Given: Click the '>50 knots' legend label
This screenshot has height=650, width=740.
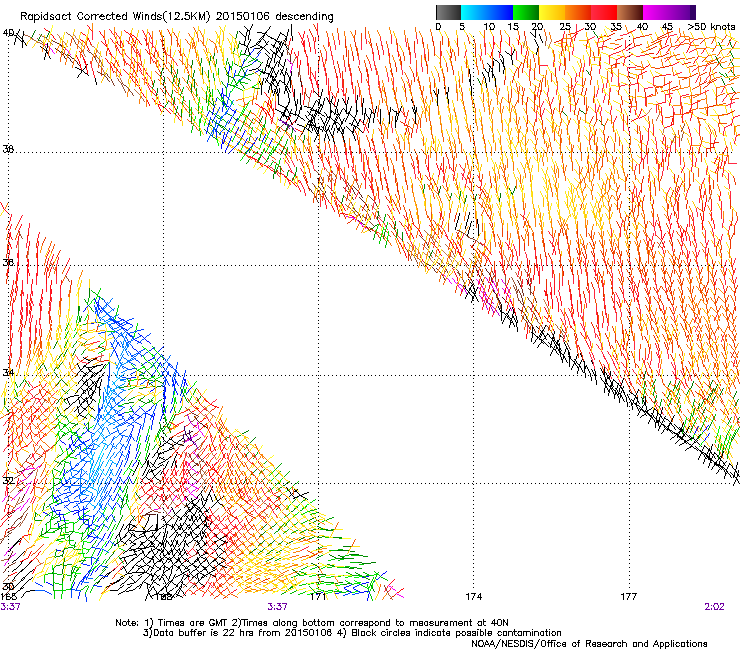Looking at the screenshot, I should point(711,26).
